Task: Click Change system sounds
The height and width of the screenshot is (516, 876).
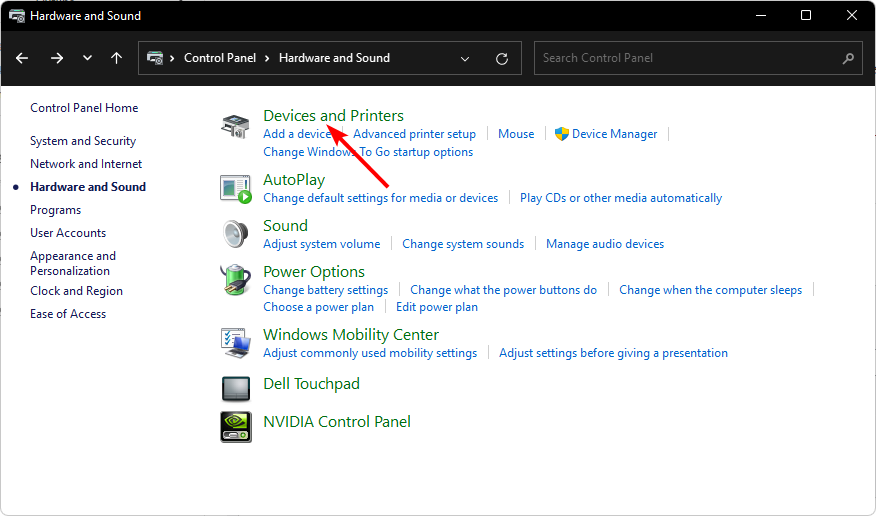Action: click(463, 244)
